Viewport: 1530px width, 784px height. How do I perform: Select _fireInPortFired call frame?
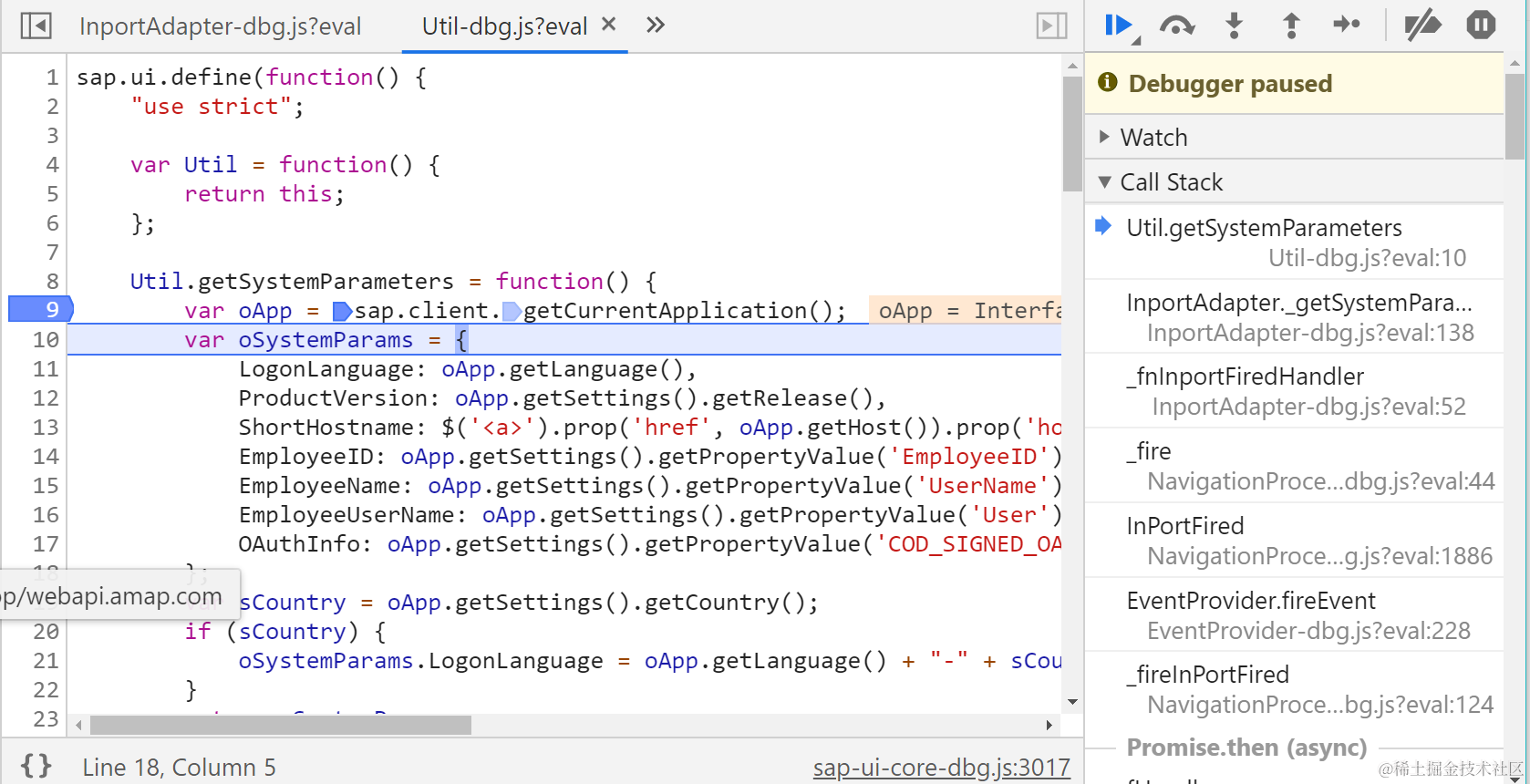coord(1295,689)
